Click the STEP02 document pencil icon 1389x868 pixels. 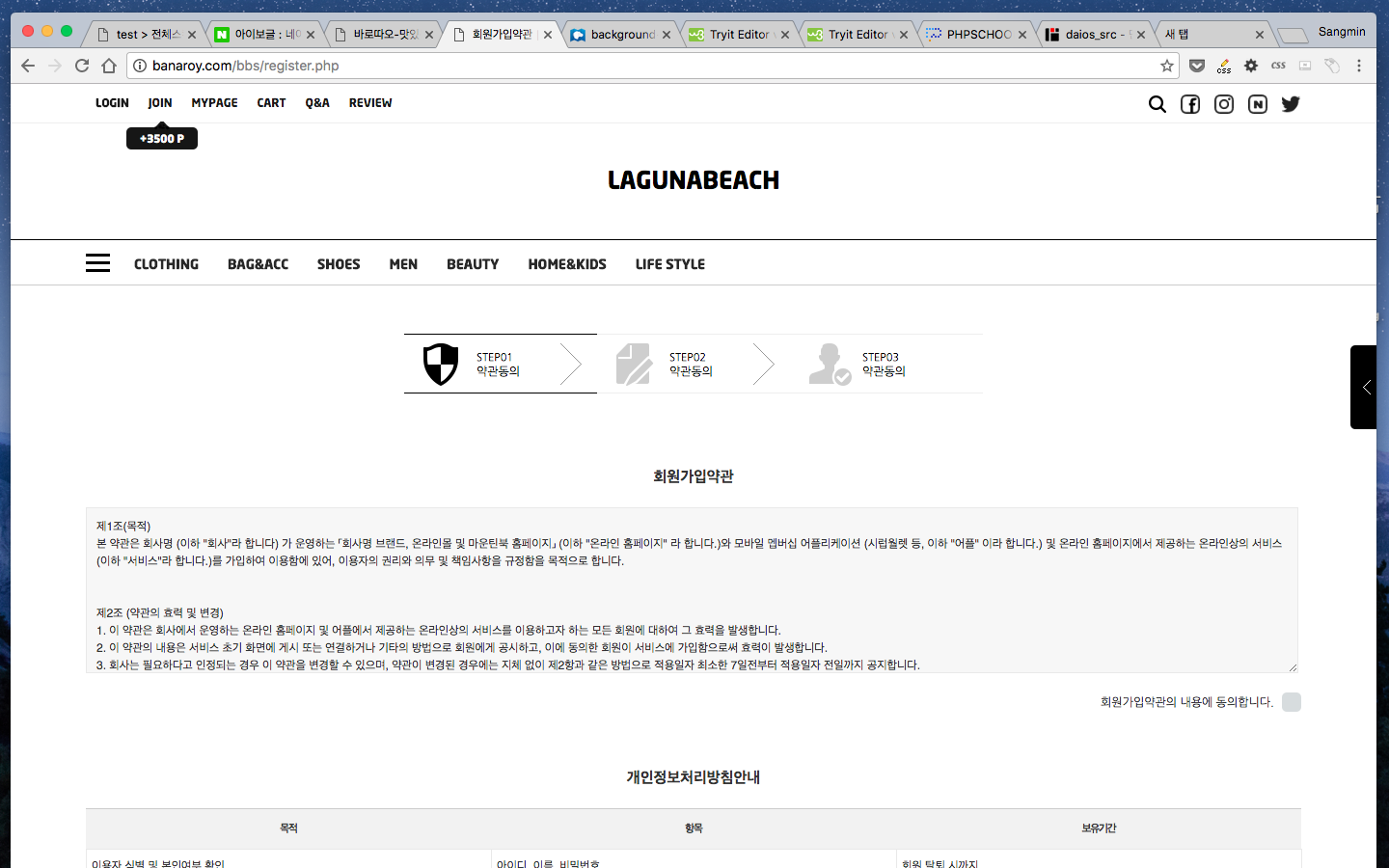(x=634, y=364)
